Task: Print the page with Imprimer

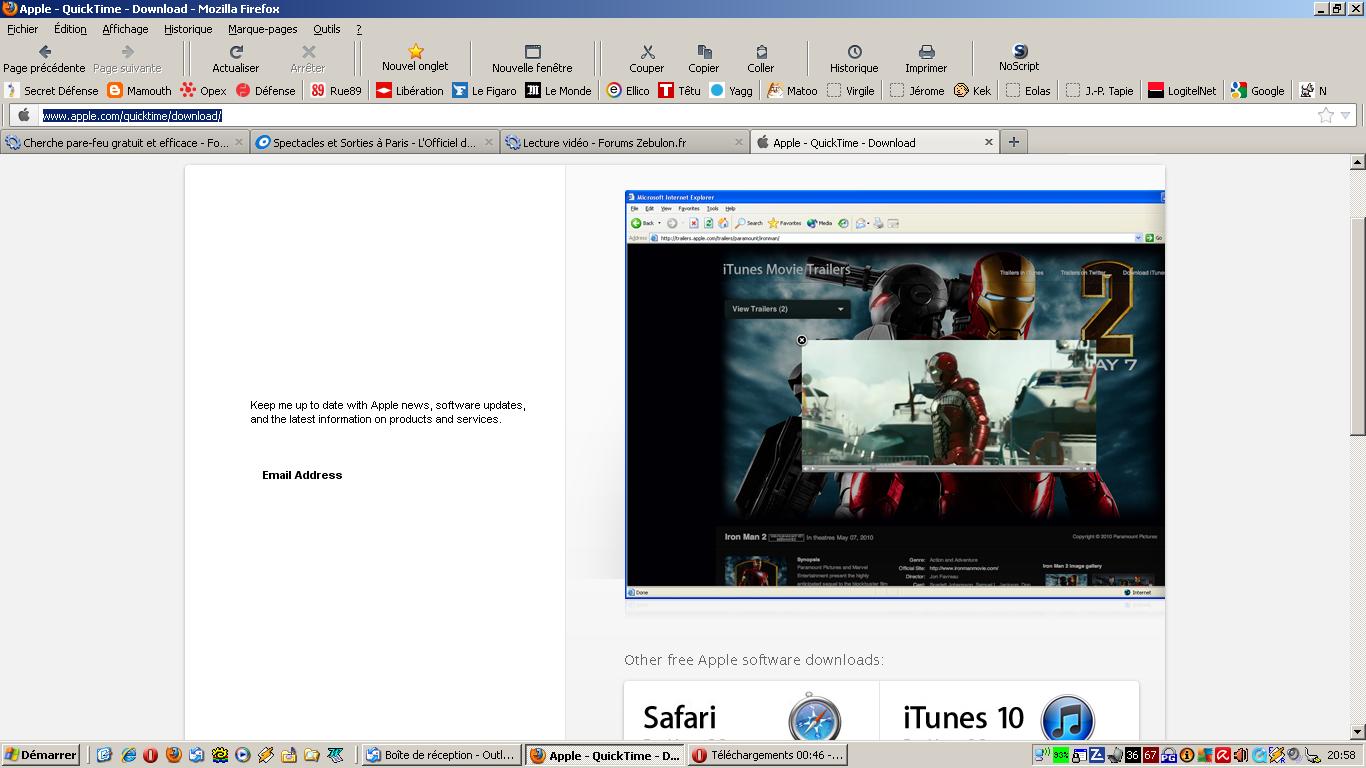Action: click(926, 59)
